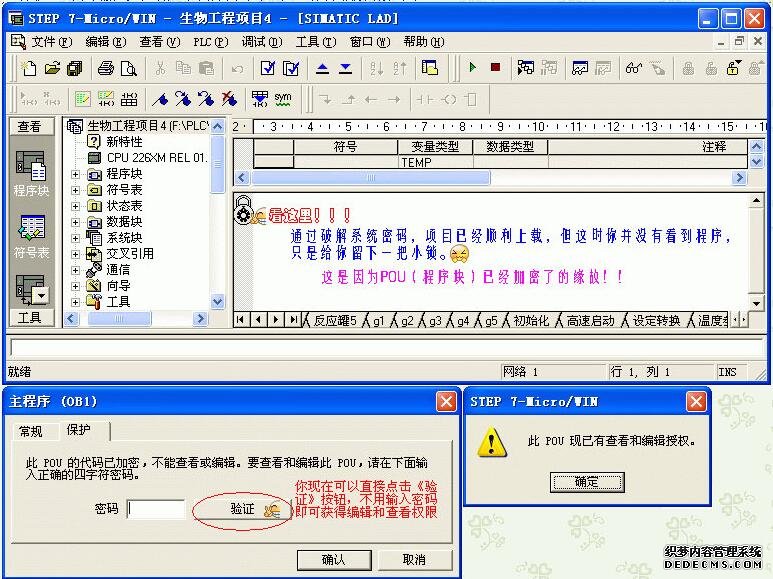The width and height of the screenshot is (773, 579).
Task: Switch to the 高速启动 program tab
Action: [590, 321]
